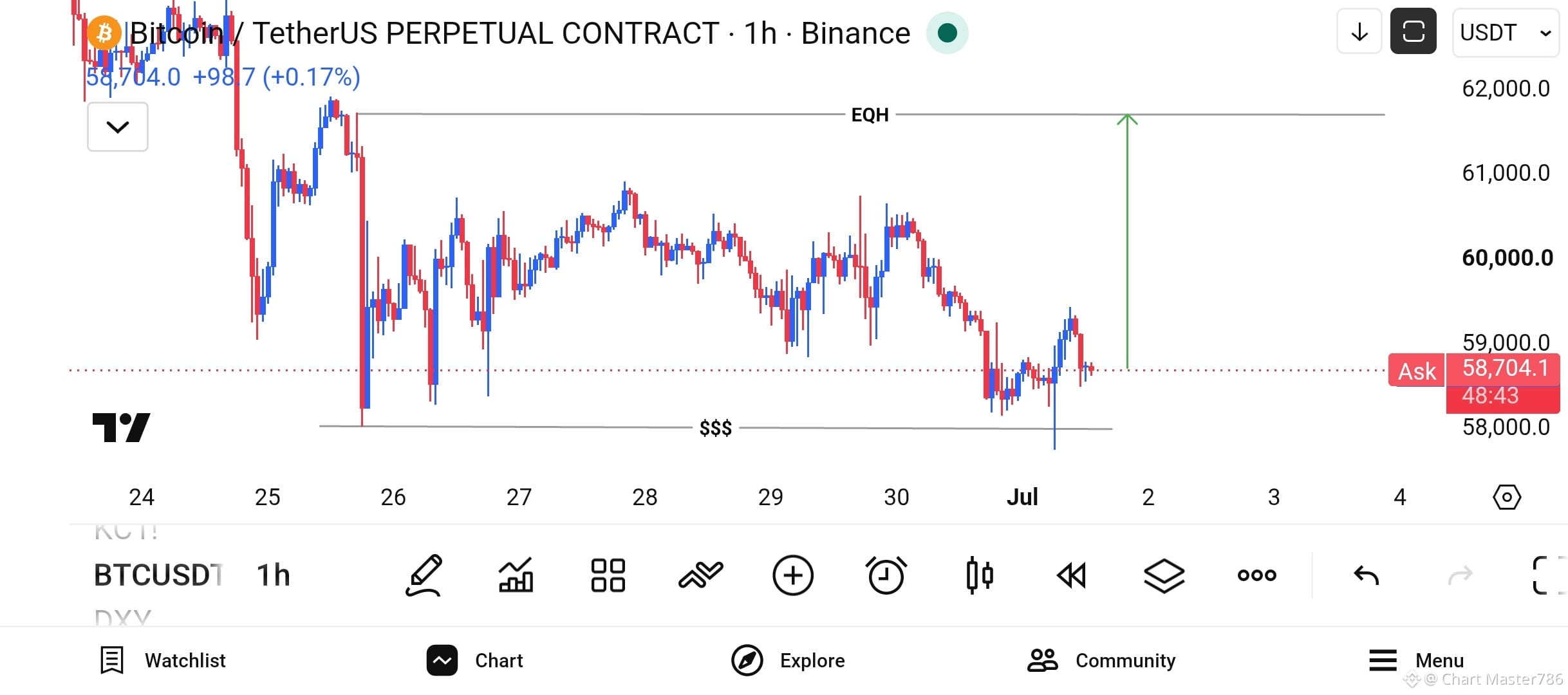This screenshot has height=695, width=1568.
Task: Add symbol with the plus circle
Action: (x=793, y=575)
